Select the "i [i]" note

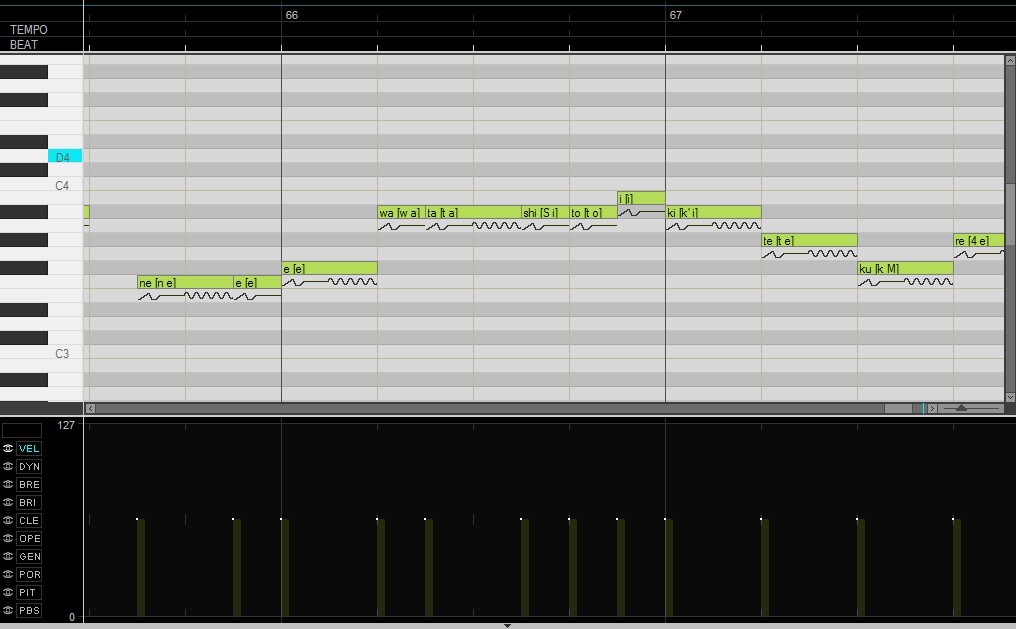point(641,198)
